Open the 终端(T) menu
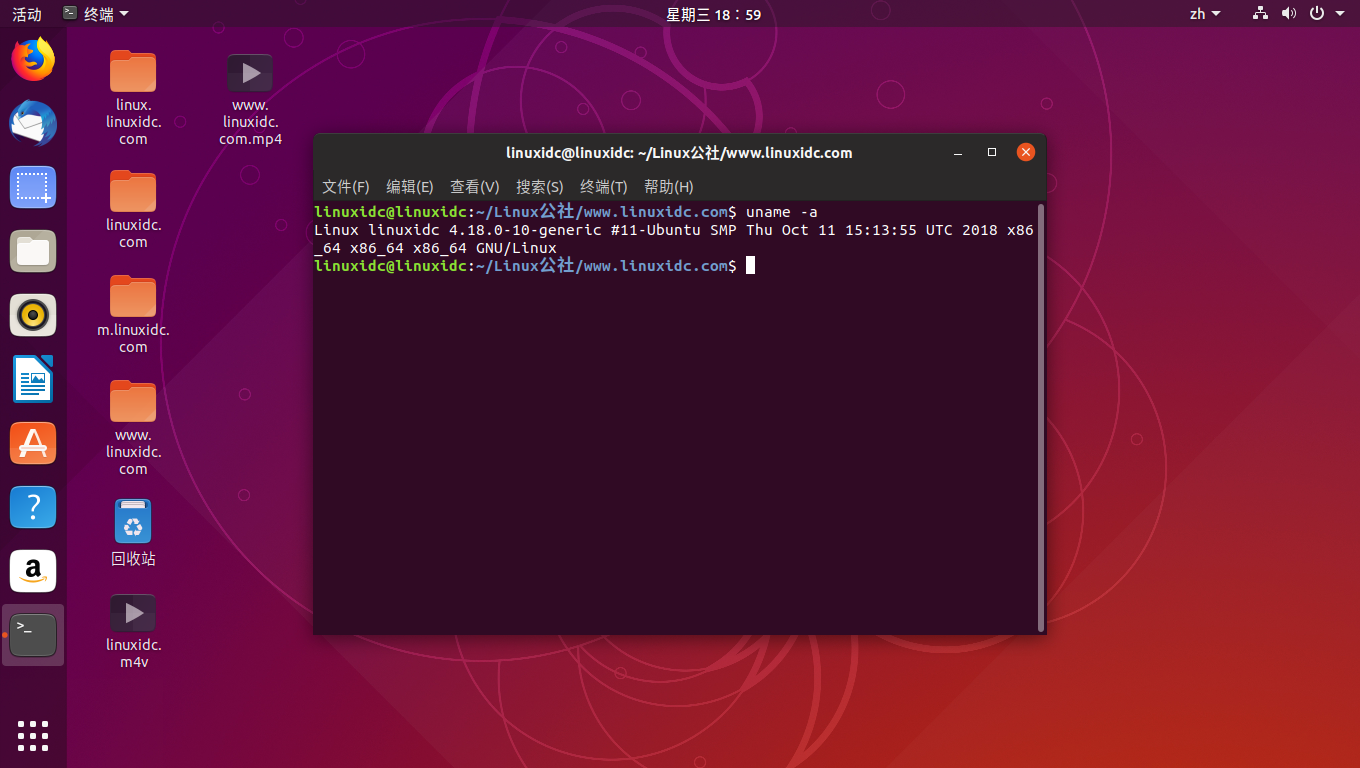The width and height of the screenshot is (1360, 768). point(604,187)
